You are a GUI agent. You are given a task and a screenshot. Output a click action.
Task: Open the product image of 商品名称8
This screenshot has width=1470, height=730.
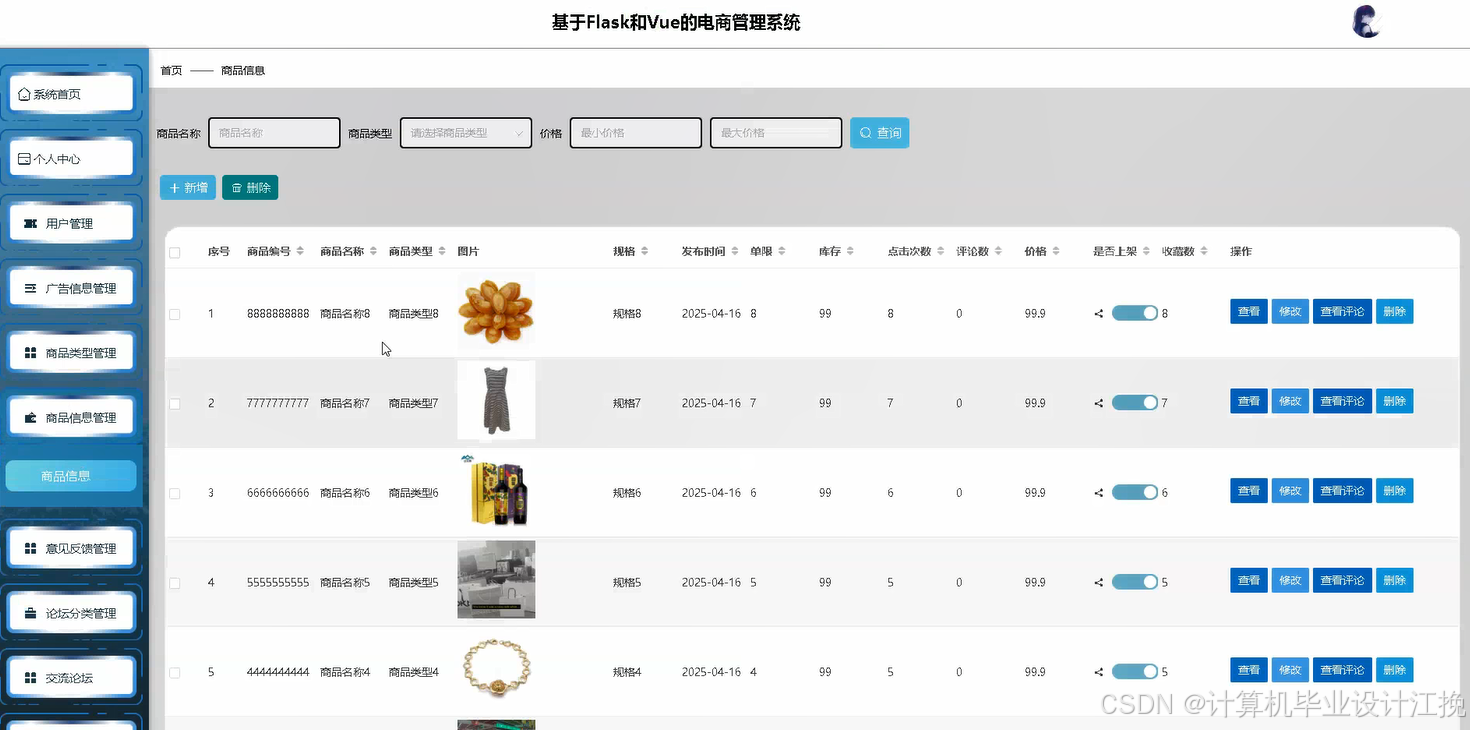496,311
